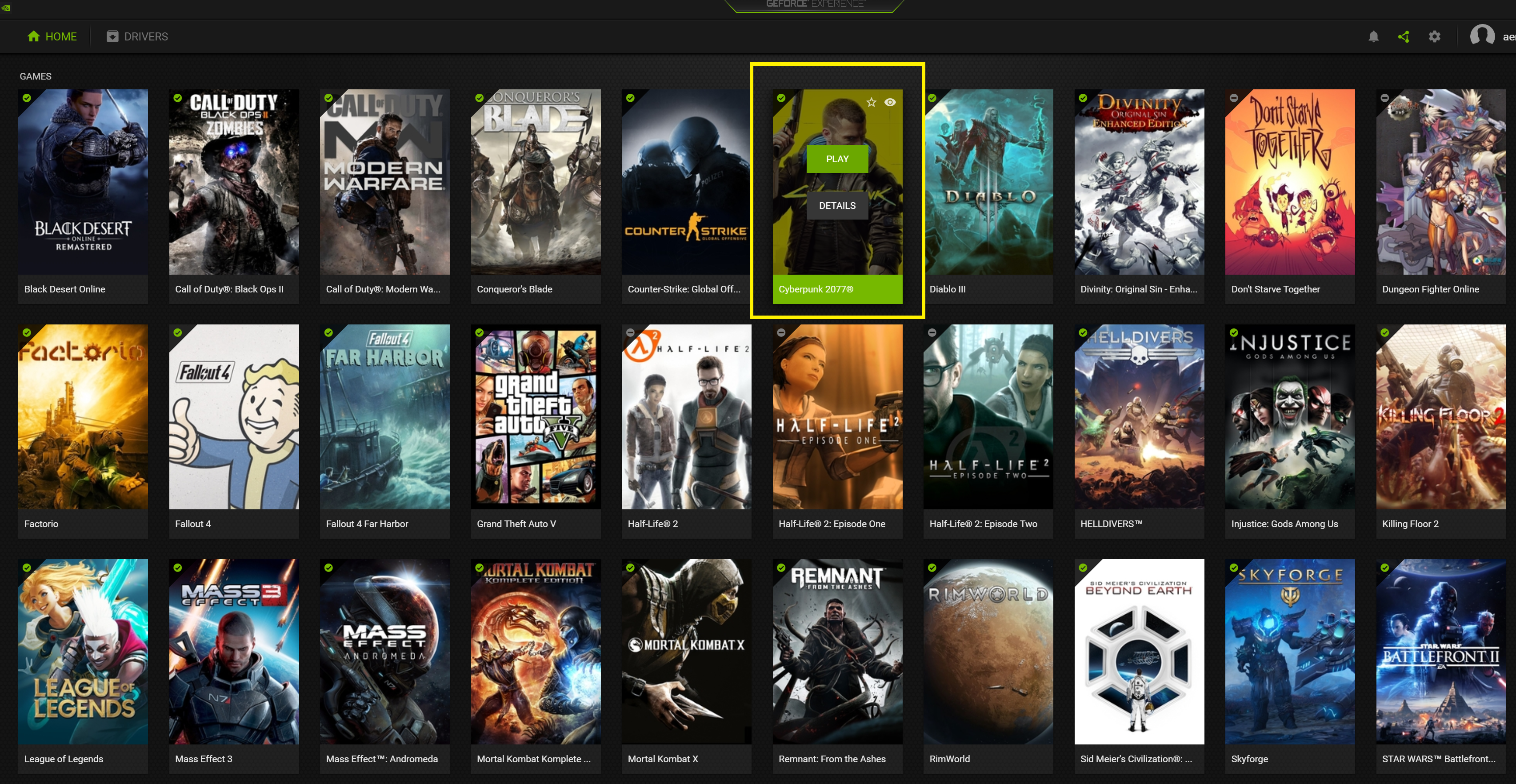Image resolution: width=1516 pixels, height=784 pixels.
Task: Click the 'Factorio' title label
Action: pos(41,524)
